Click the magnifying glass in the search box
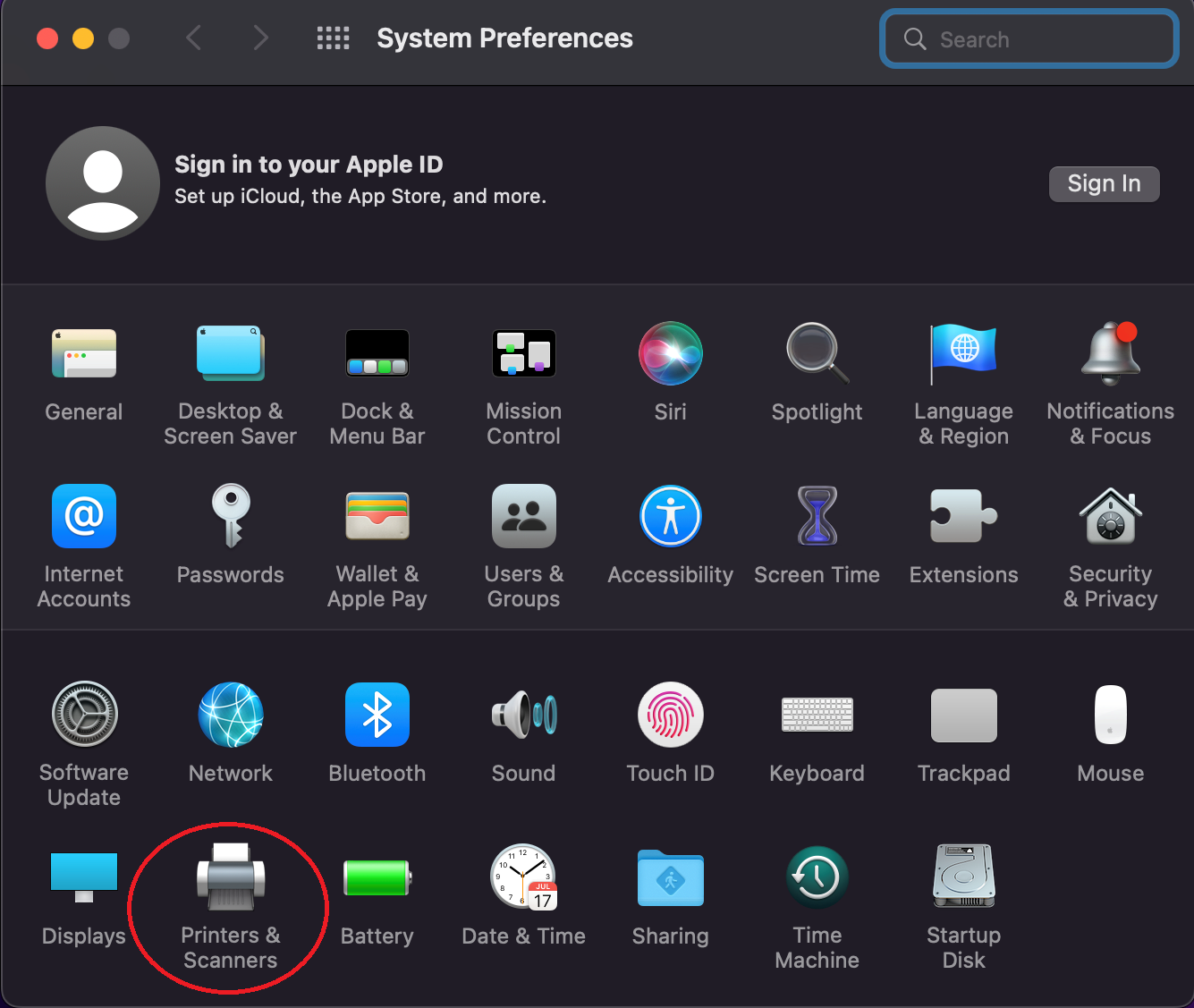This screenshot has height=1008, width=1194. coord(914,38)
